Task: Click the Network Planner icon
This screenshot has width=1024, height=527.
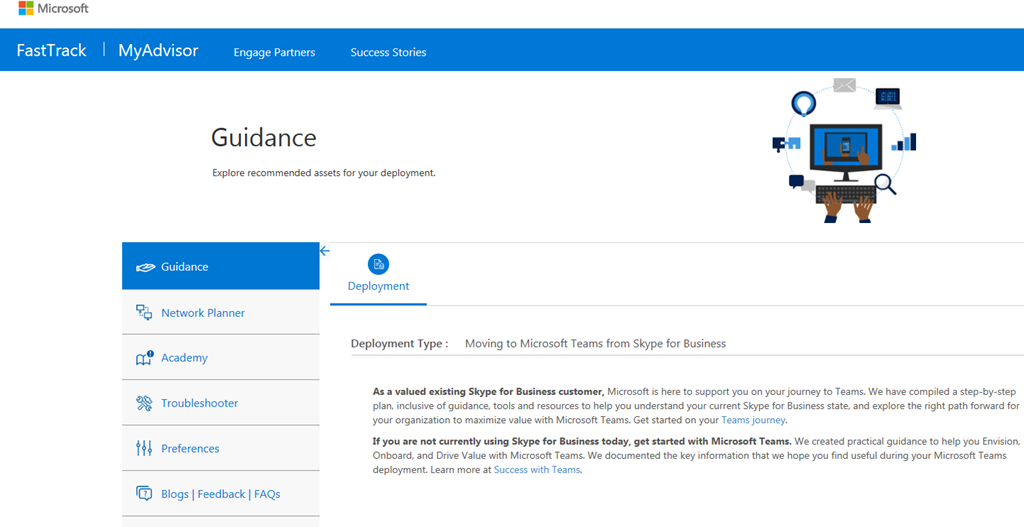Action: 144,313
